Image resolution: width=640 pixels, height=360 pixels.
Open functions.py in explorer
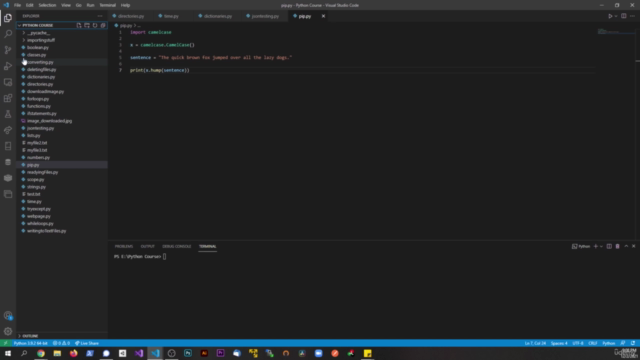tap(39, 106)
